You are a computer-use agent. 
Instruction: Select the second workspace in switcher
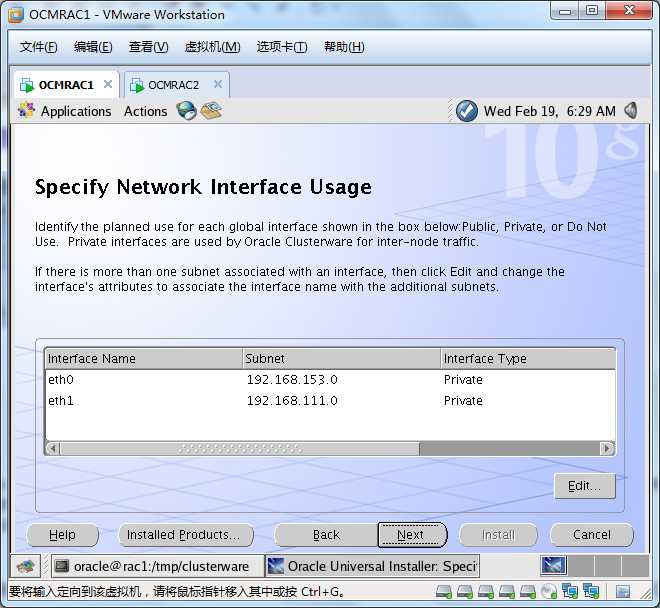(x=581, y=565)
